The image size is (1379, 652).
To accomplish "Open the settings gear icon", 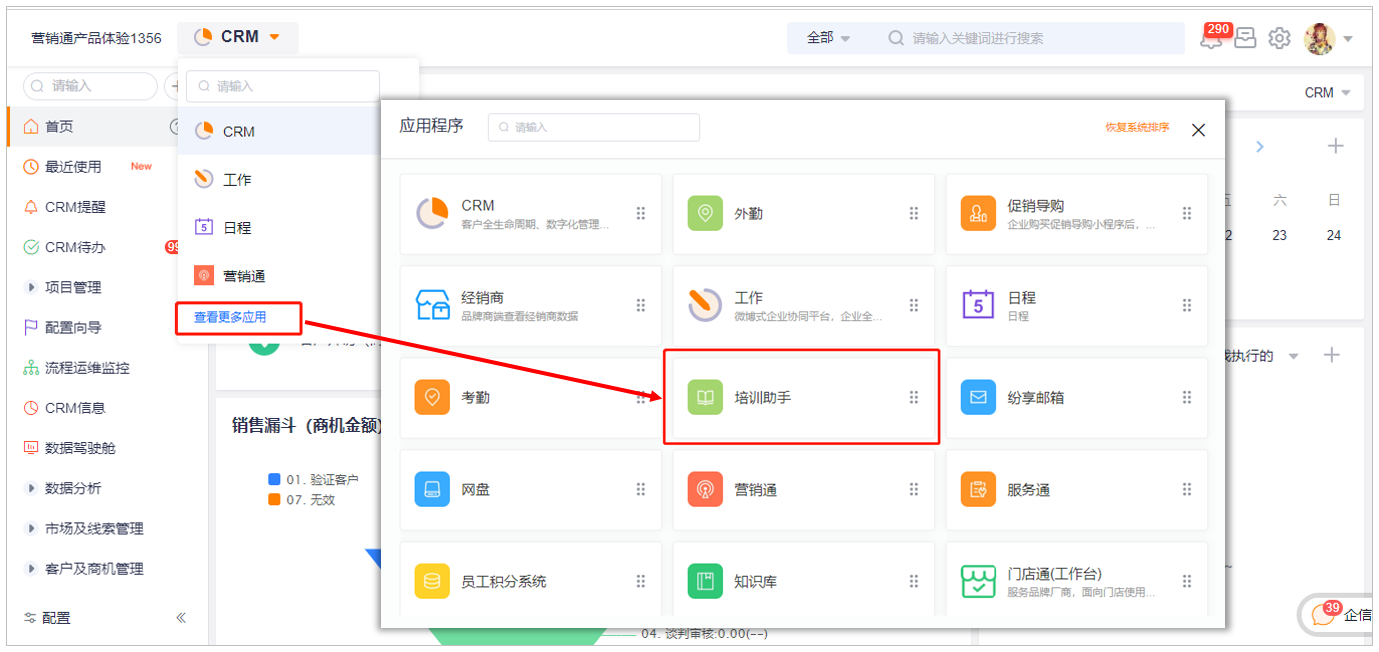I will pos(1279,38).
